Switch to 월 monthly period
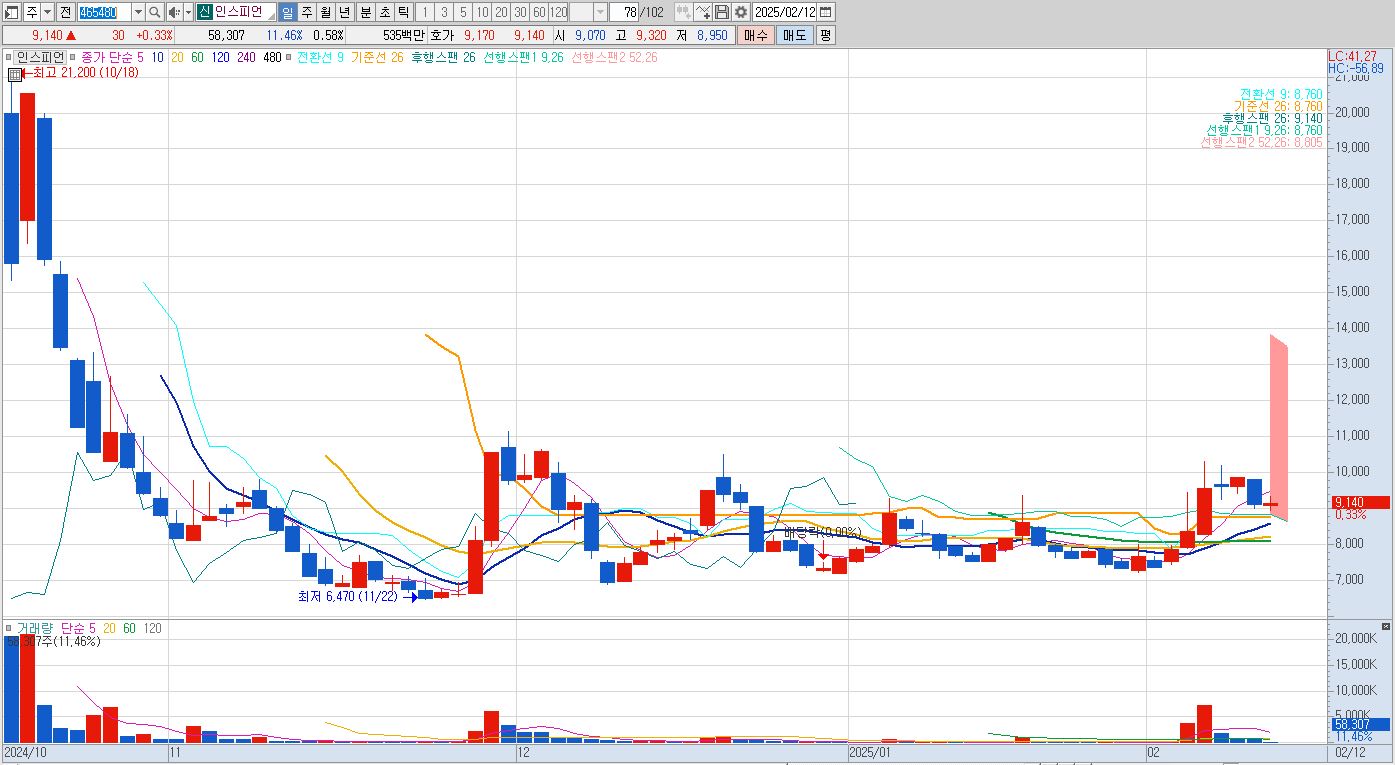This screenshot has width=1395, height=765. [325, 12]
